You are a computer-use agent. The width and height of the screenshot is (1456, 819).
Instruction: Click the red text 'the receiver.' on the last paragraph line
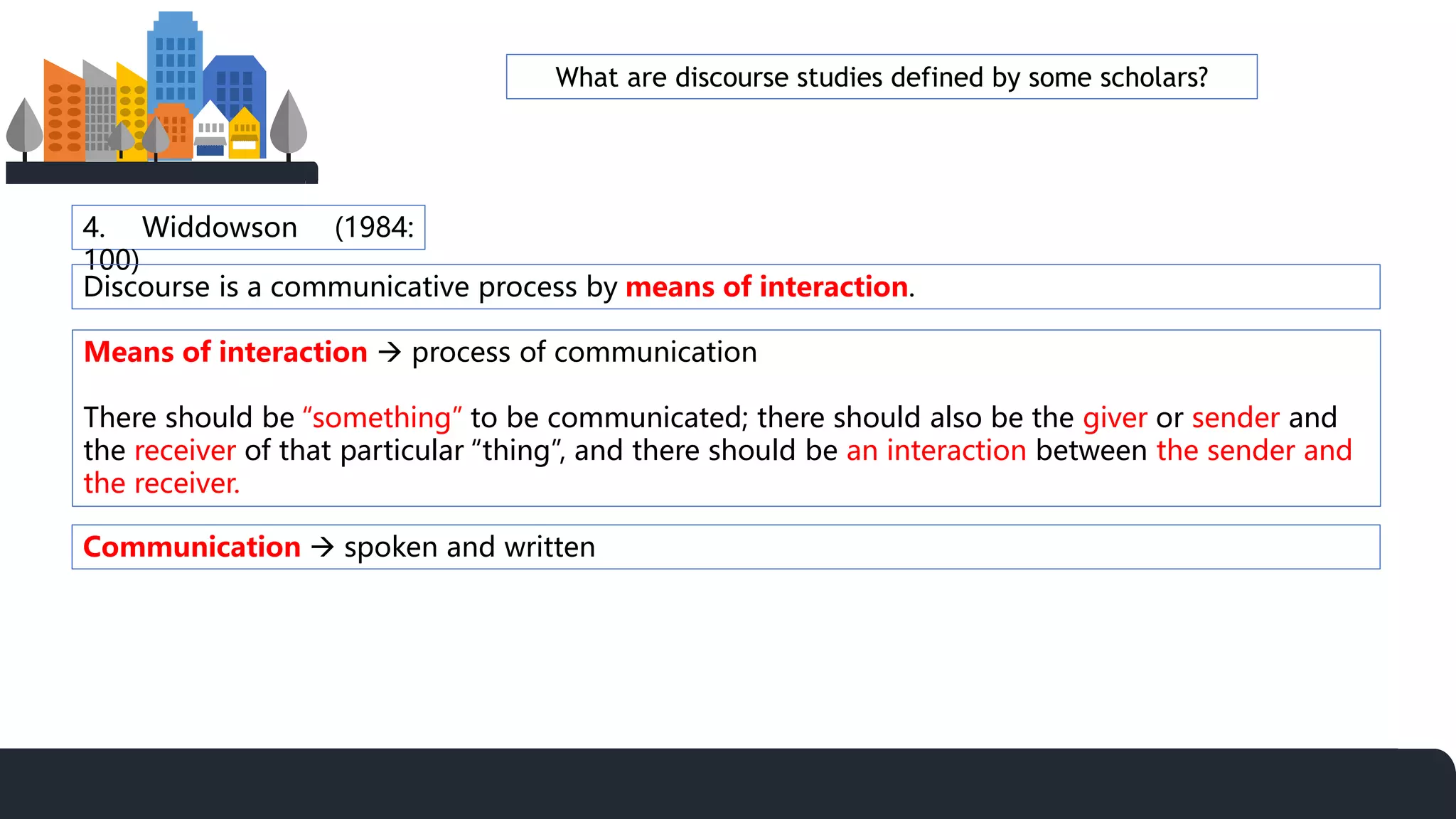click(161, 483)
